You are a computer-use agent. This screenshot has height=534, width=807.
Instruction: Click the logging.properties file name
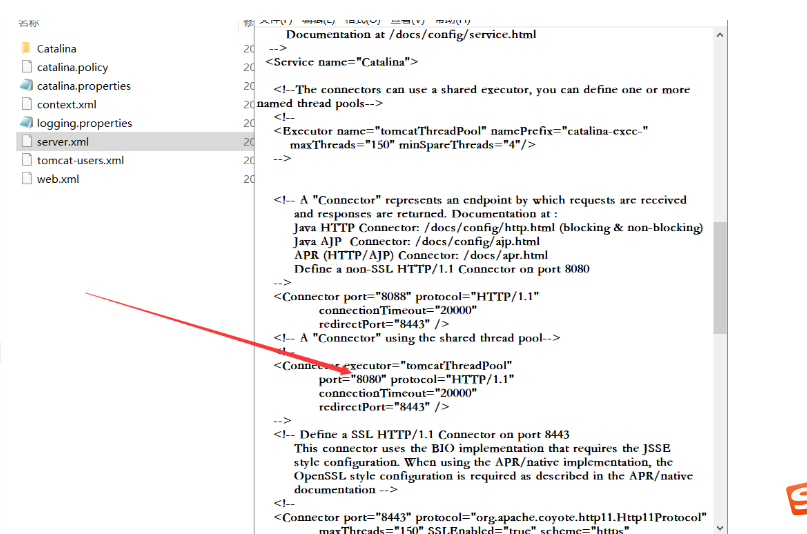pyautogui.click(x=84, y=123)
